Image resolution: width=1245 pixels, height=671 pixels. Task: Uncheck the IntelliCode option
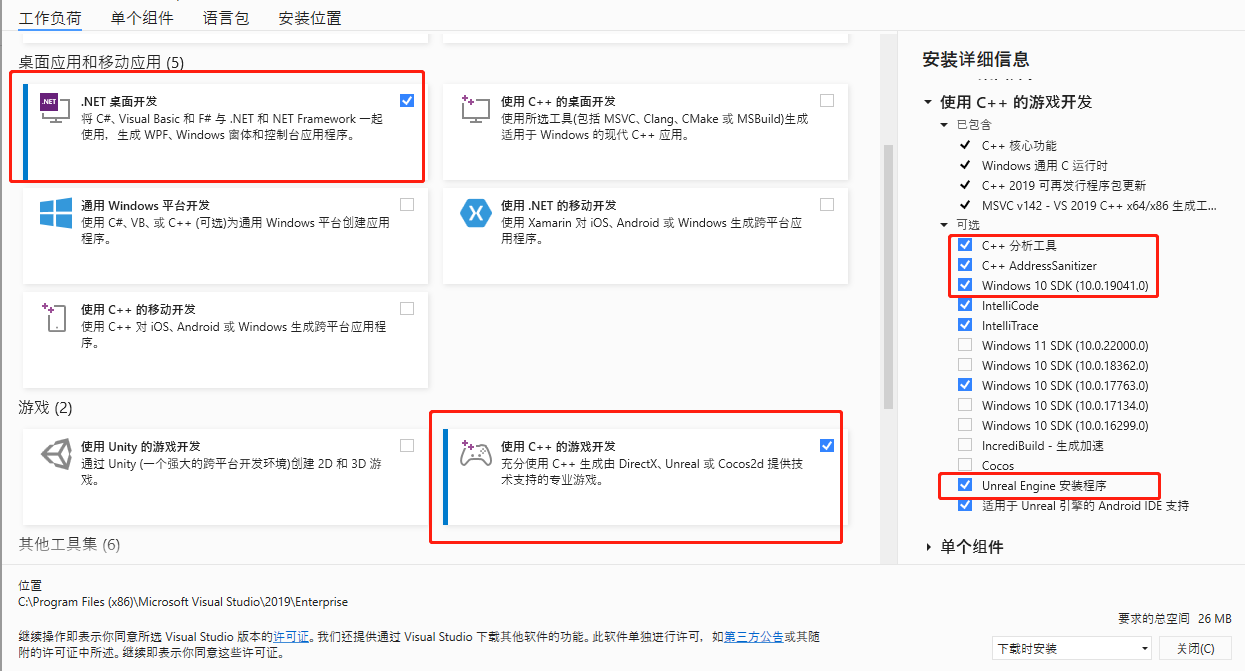pyautogui.click(x=965, y=305)
